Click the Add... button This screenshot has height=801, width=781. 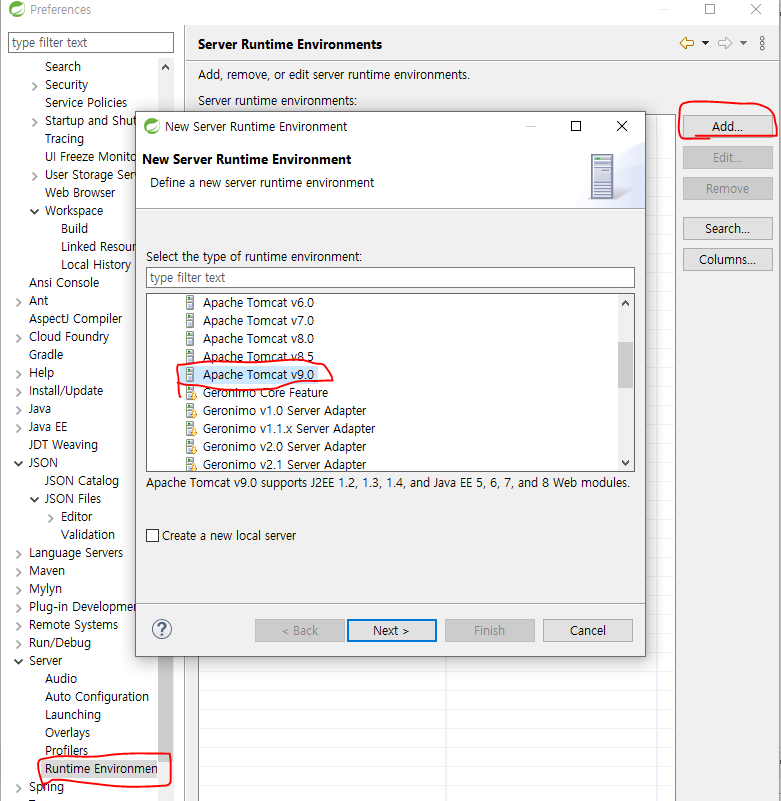[x=727, y=126]
